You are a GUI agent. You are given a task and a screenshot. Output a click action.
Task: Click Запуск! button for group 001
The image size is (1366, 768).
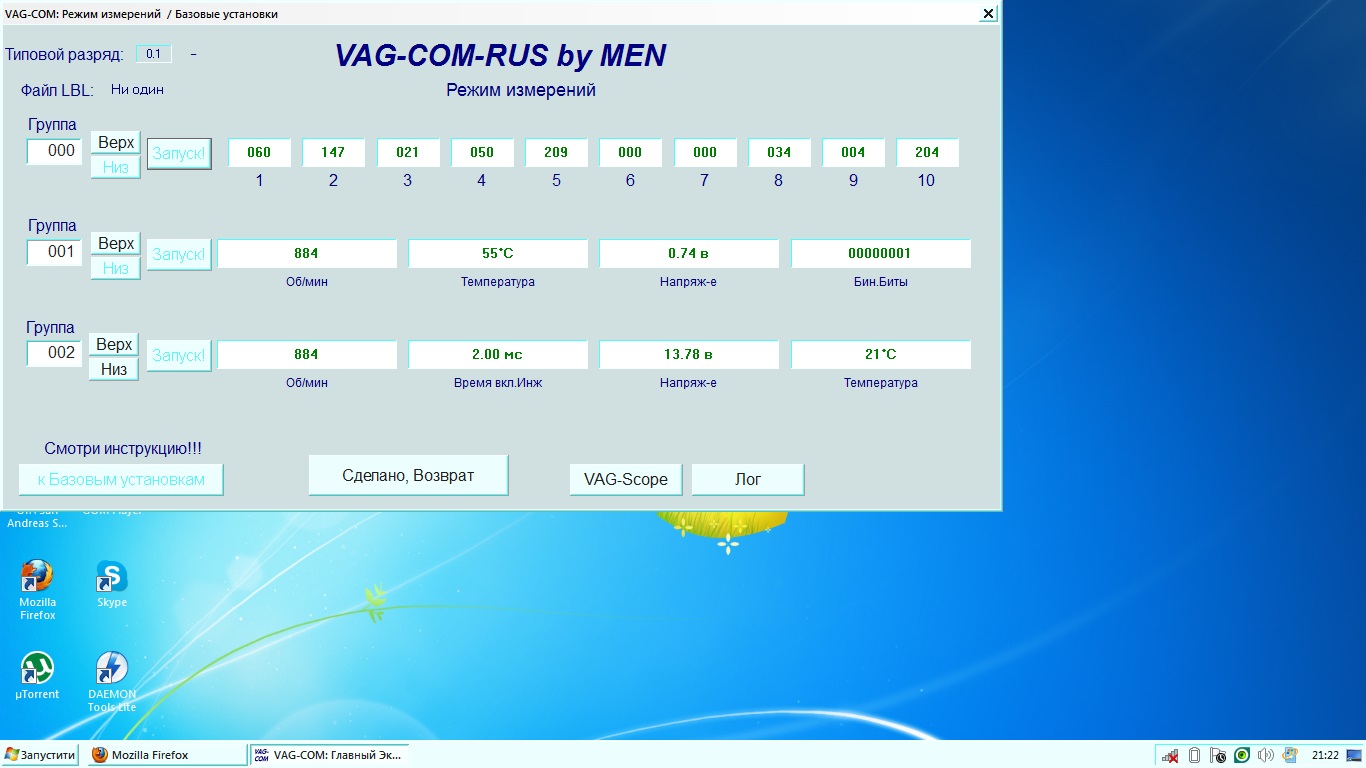179,254
